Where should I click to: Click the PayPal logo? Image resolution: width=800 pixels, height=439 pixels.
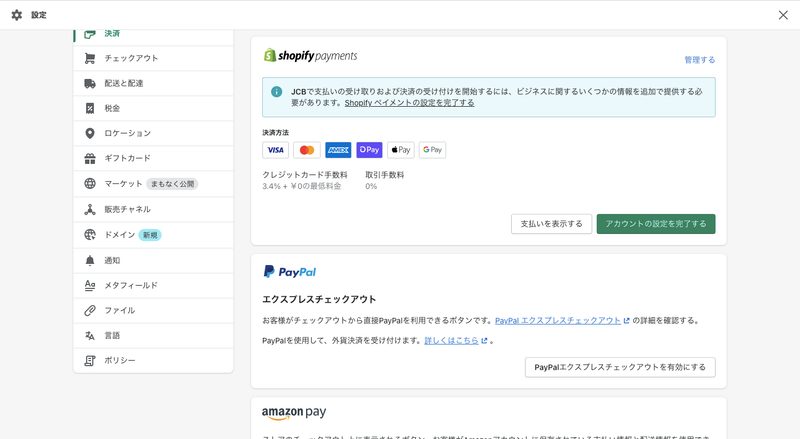[289, 272]
